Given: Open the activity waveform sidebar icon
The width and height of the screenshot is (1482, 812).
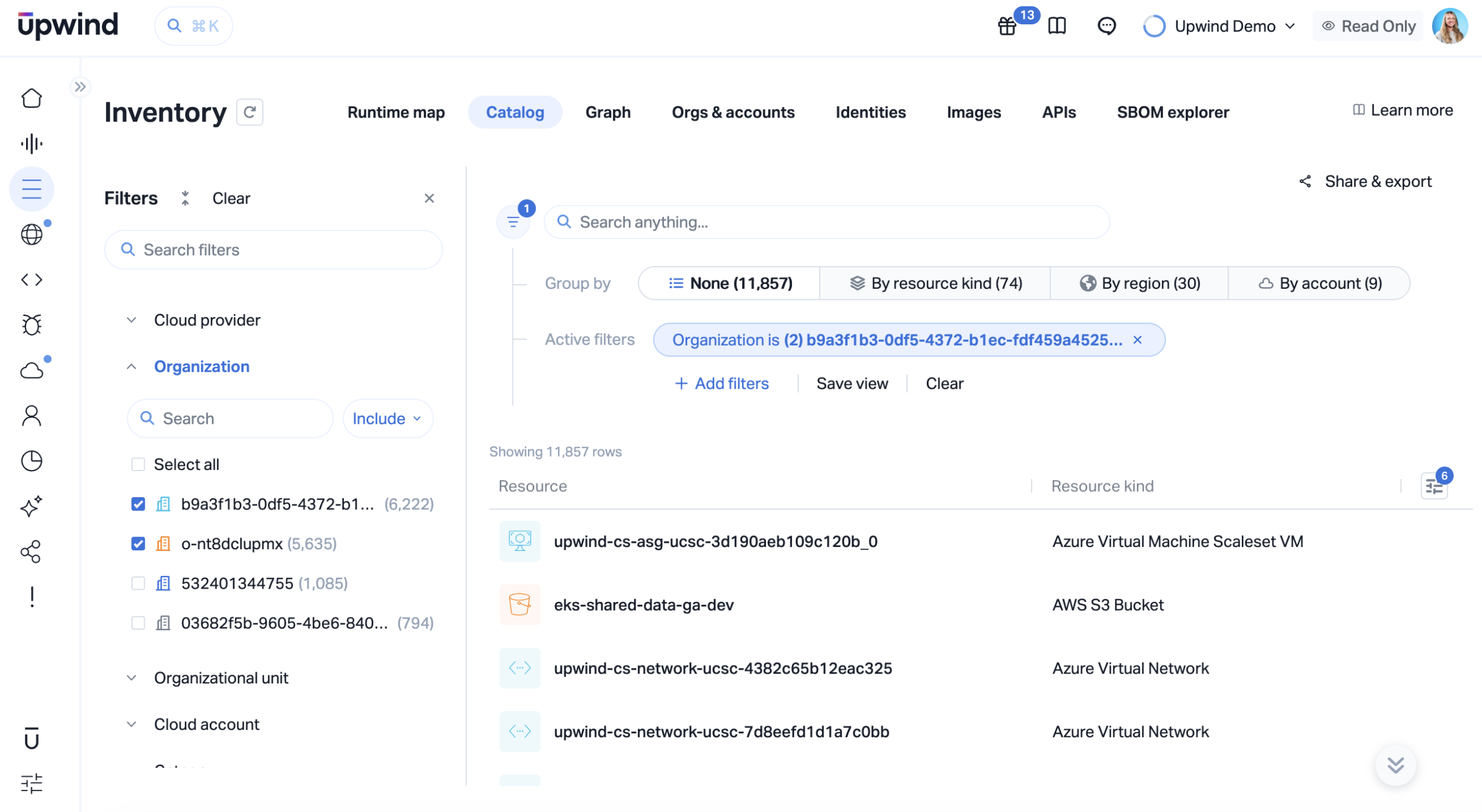Looking at the screenshot, I should 32,144.
